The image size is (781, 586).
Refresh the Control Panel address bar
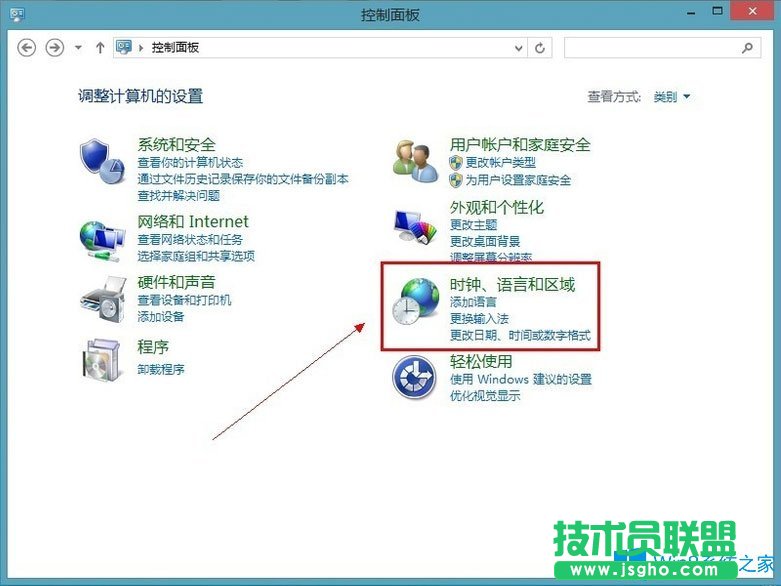540,48
